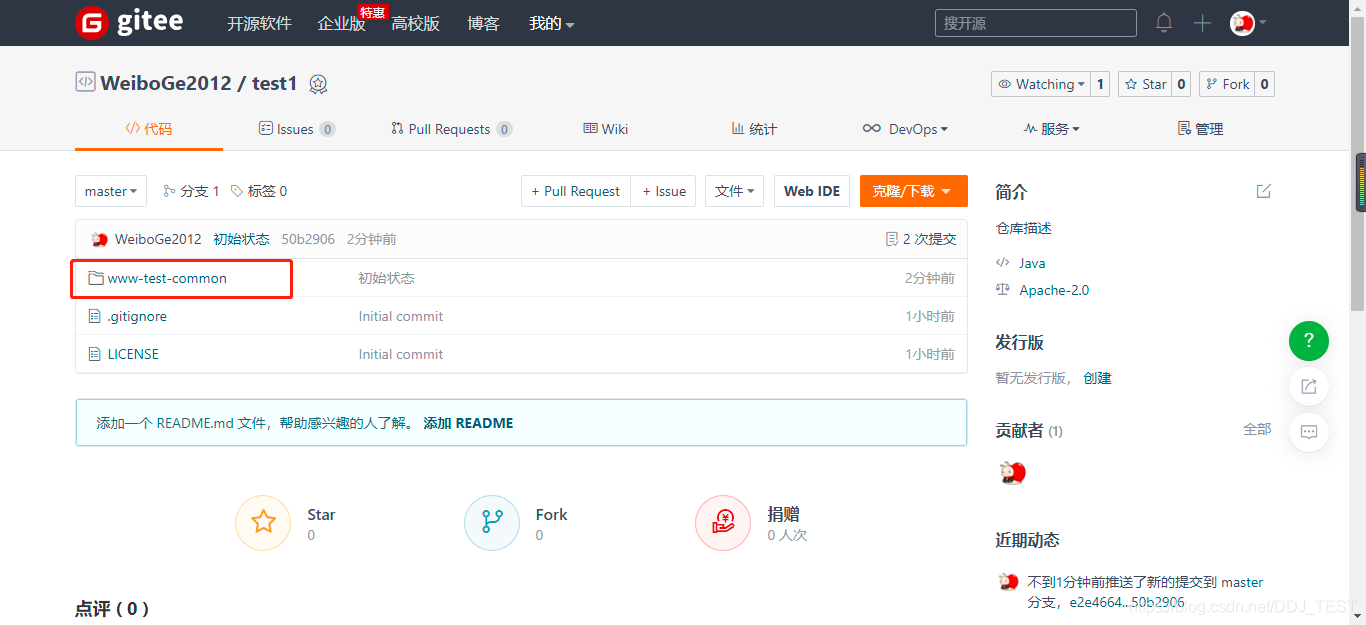Image resolution: width=1366 pixels, height=625 pixels.
Task: Click the watchers count 1
Action: pyautogui.click(x=1100, y=84)
